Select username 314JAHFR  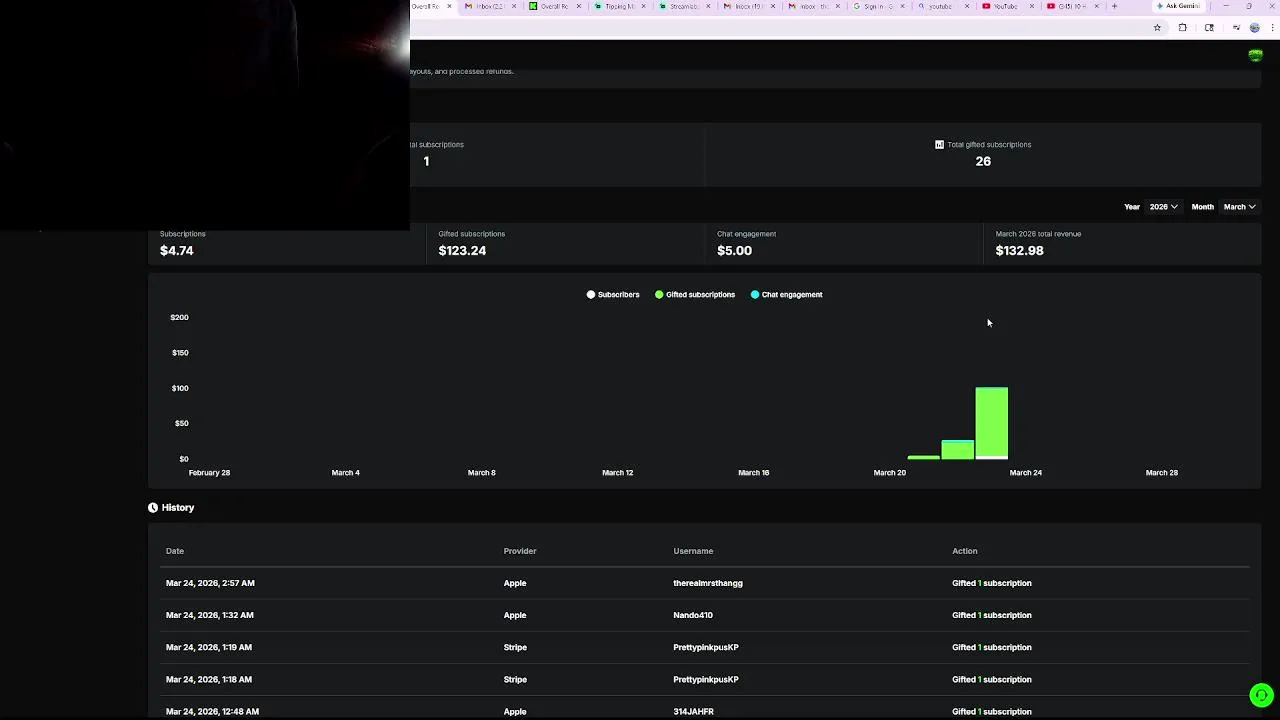pyautogui.click(x=693, y=712)
